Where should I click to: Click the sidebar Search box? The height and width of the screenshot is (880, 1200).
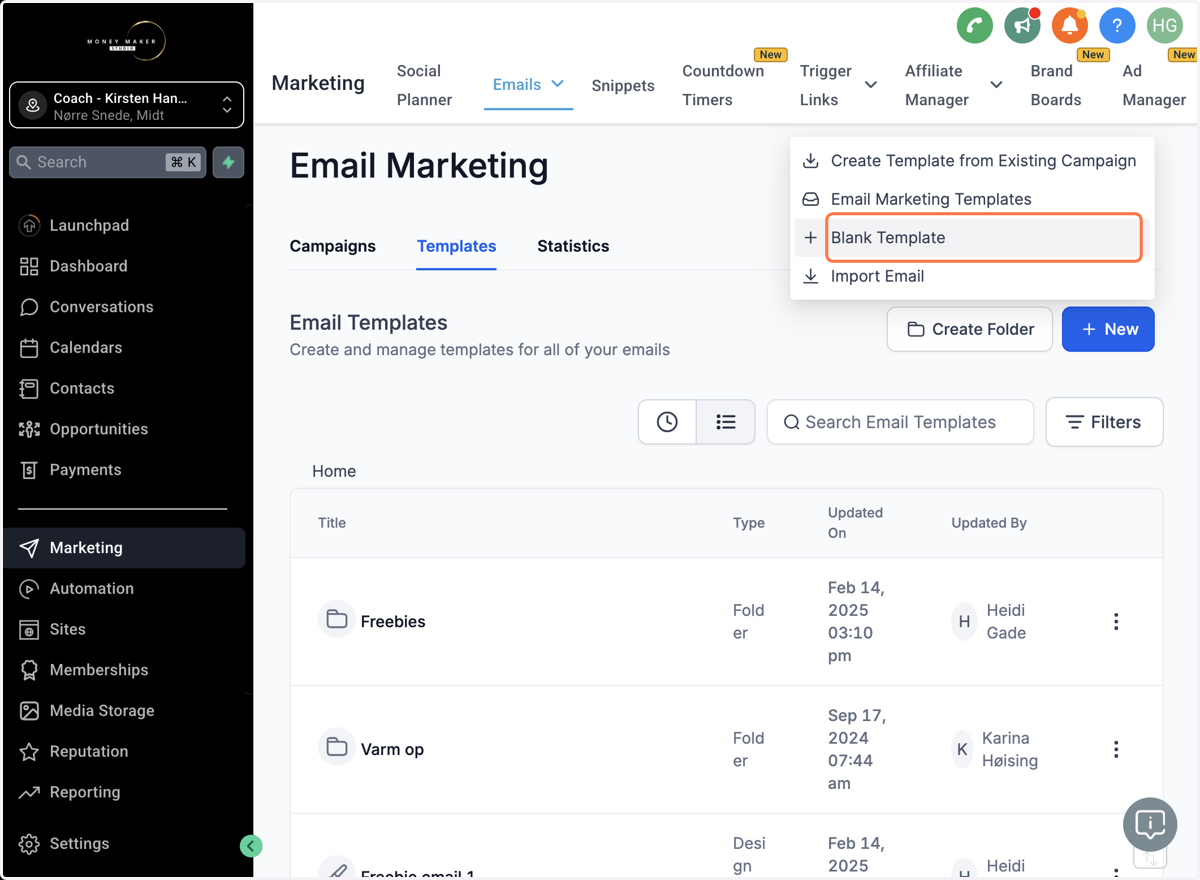tap(108, 162)
